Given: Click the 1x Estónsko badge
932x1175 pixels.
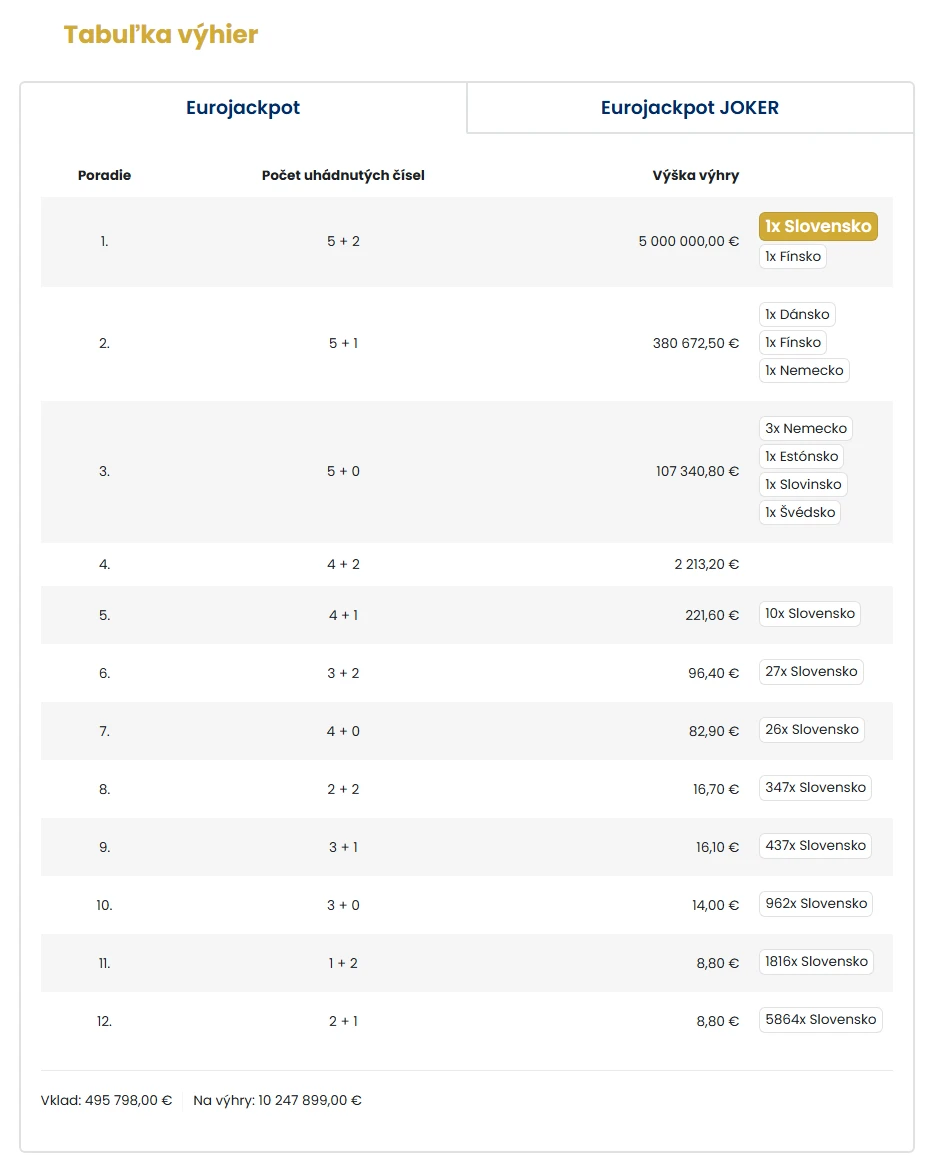Looking at the screenshot, I should [800, 457].
